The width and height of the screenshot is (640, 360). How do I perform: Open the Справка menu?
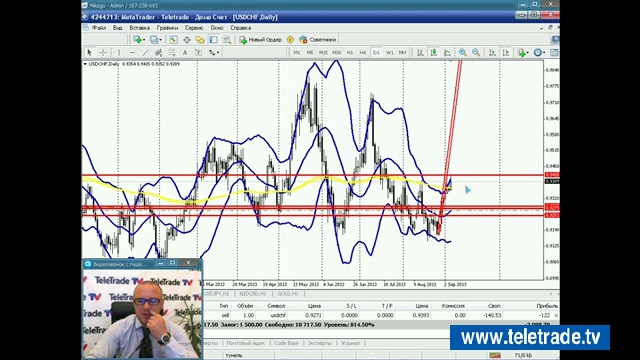click(x=241, y=28)
